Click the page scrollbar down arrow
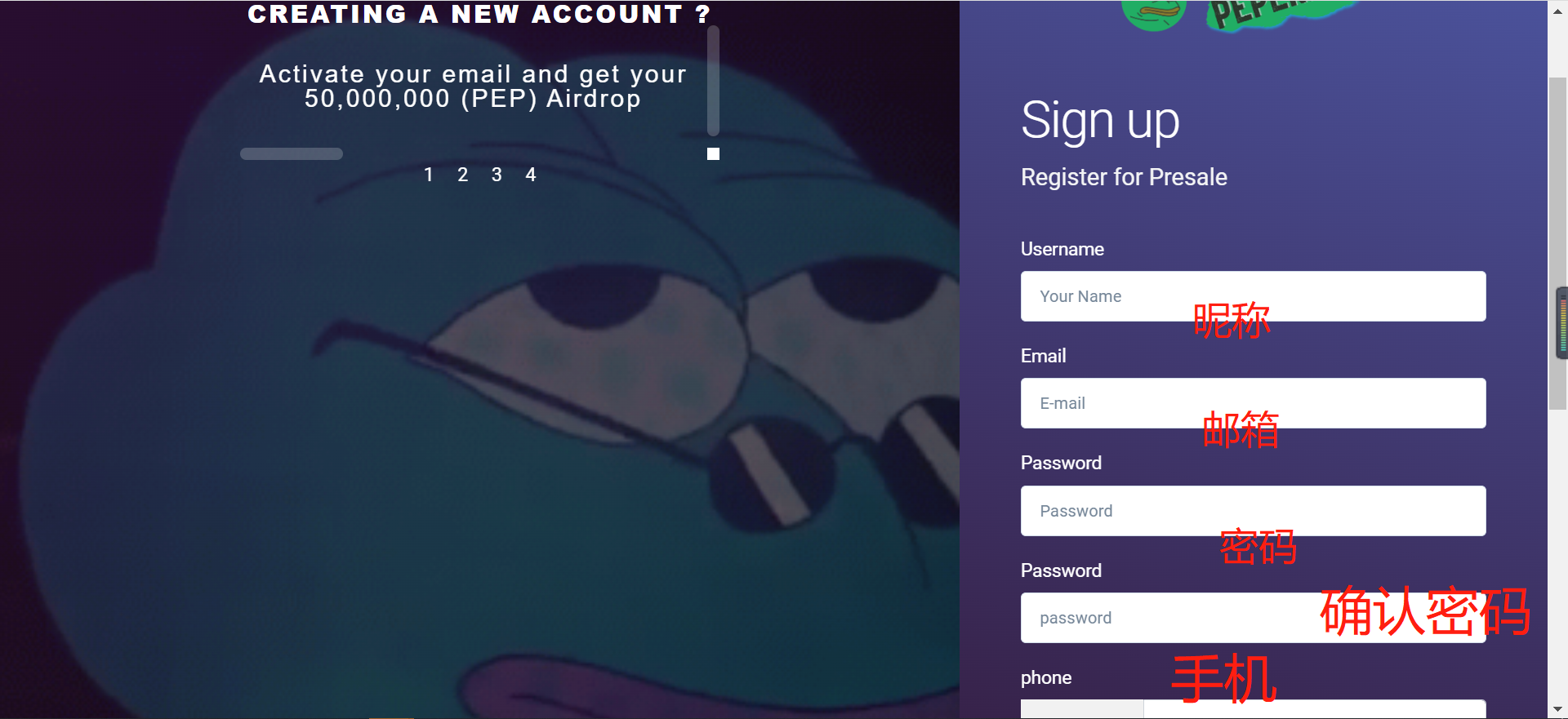 (x=1558, y=709)
